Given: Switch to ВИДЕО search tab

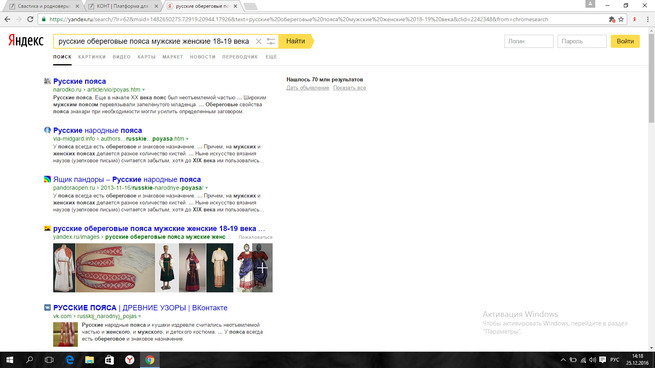Looking at the screenshot, I should pos(122,57).
